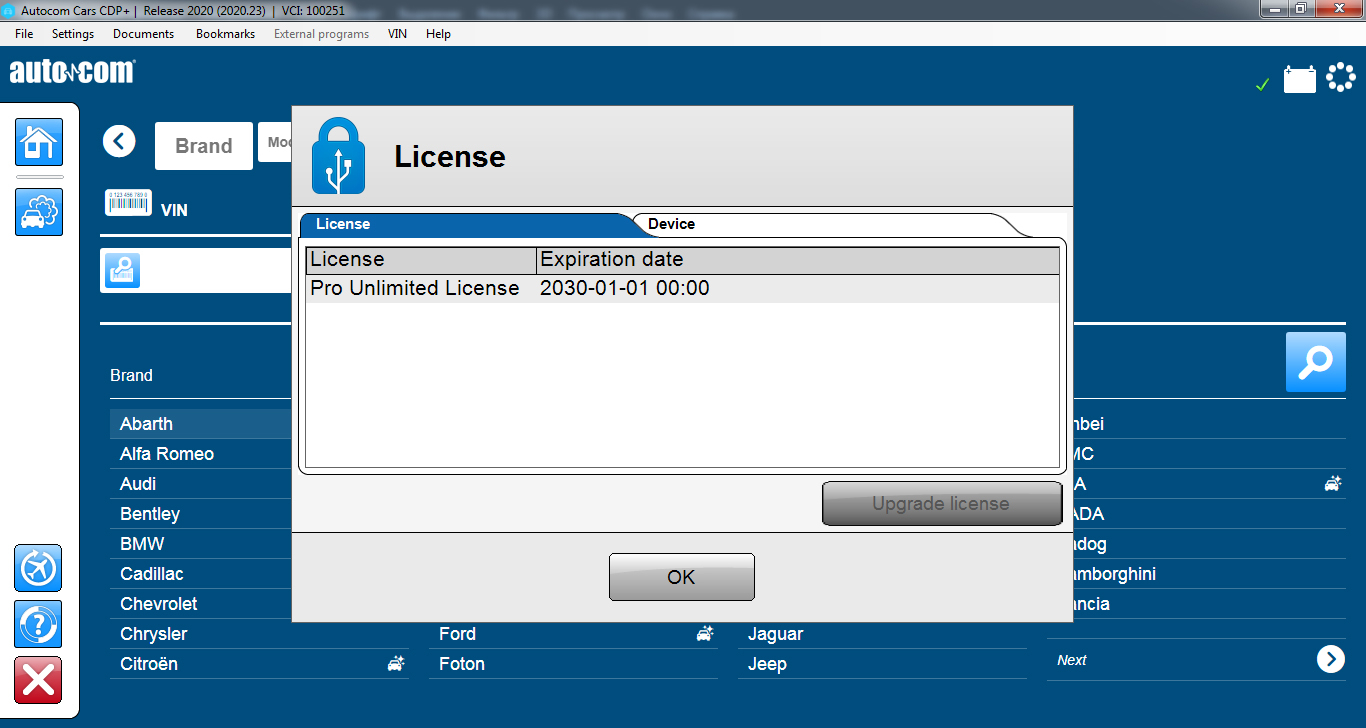Open the Bookmarks menu
The height and width of the screenshot is (728, 1366).
tap(225, 34)
